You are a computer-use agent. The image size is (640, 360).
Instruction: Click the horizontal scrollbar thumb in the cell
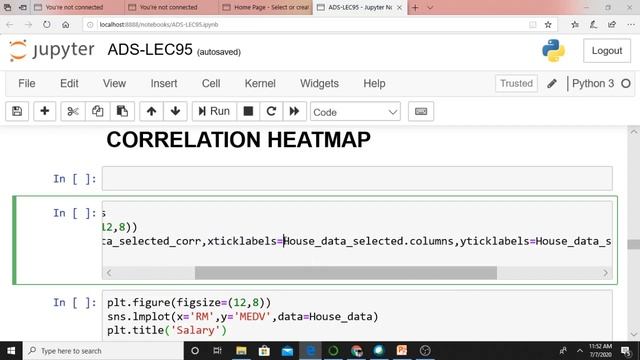(346, 273)
